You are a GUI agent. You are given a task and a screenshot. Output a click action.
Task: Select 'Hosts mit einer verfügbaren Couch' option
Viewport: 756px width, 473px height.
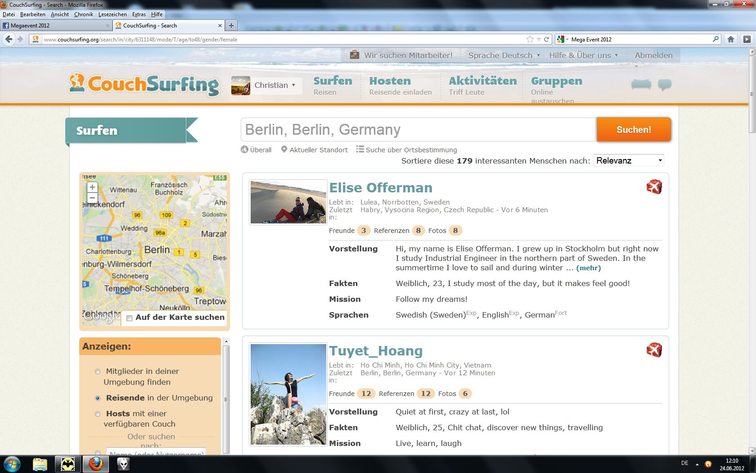[97, 413]
